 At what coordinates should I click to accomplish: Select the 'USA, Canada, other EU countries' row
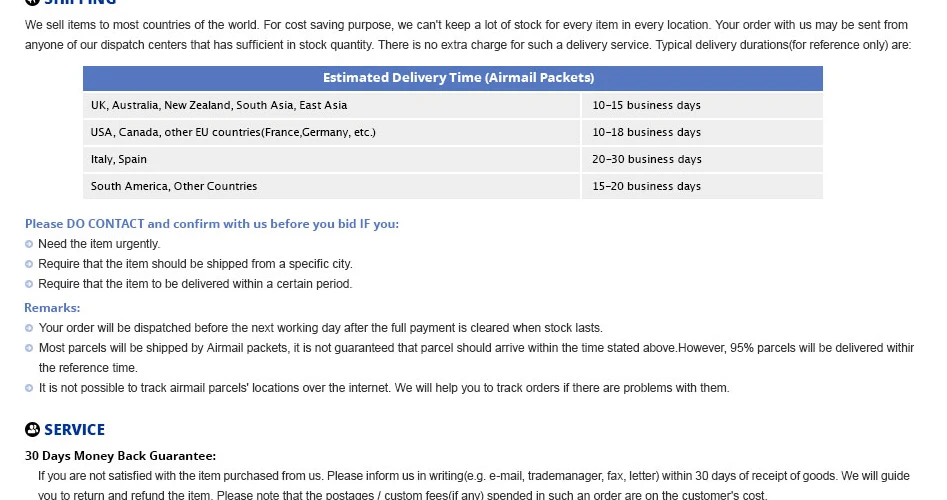pos(453,132)
